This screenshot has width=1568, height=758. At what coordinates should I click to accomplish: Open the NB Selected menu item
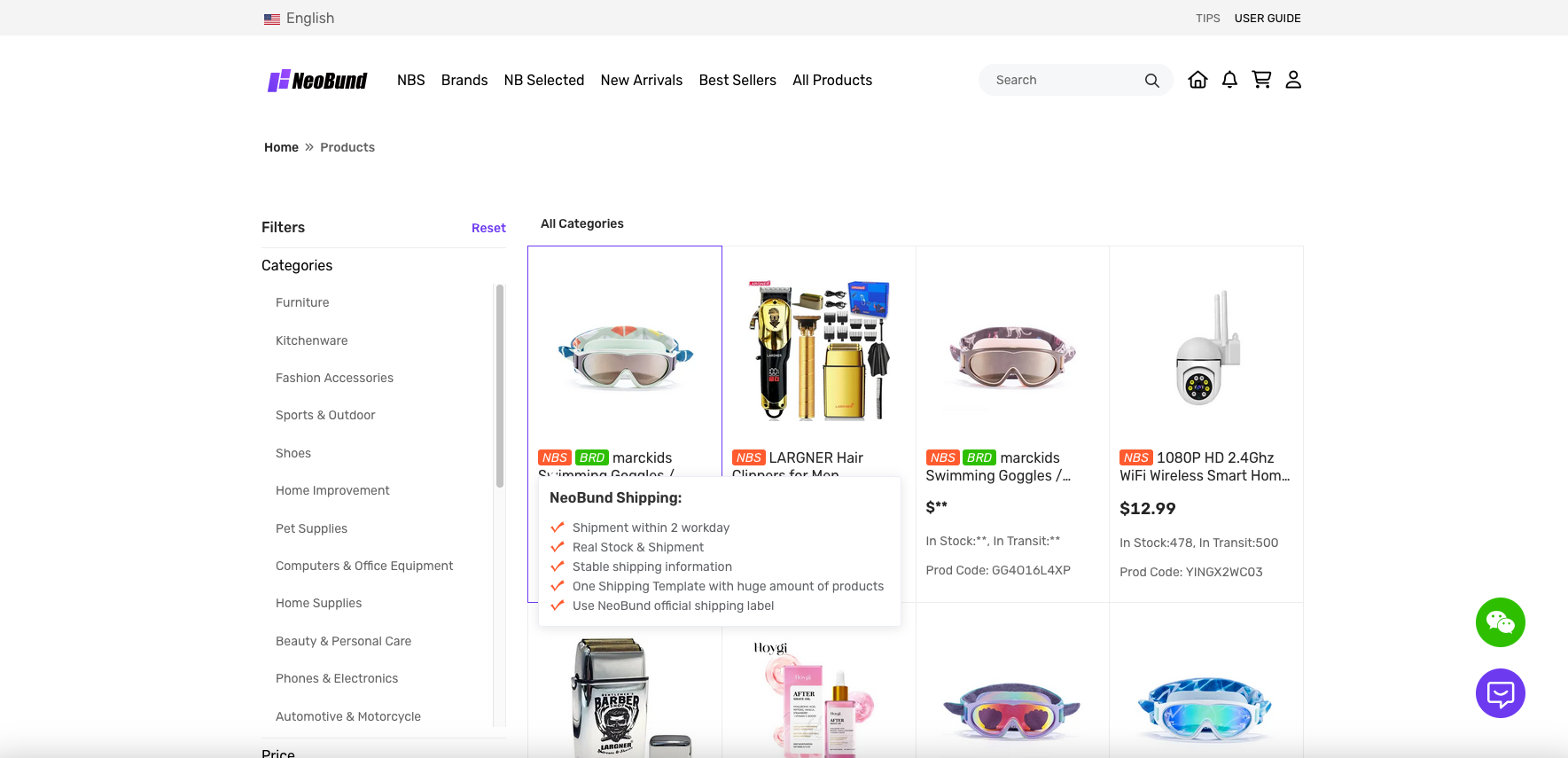pyautogui.click(x=544, y=80)
